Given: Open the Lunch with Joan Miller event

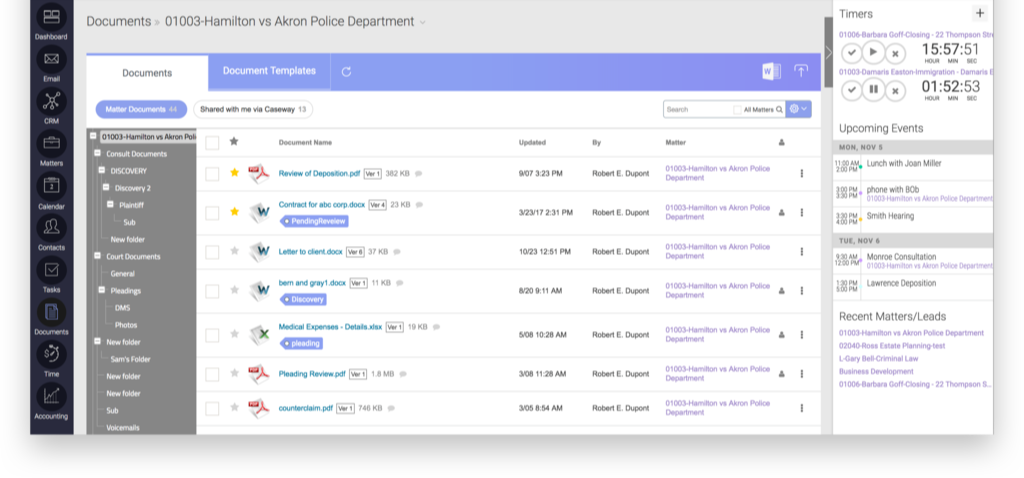Looking at the screenshot, I should (904, 163).
